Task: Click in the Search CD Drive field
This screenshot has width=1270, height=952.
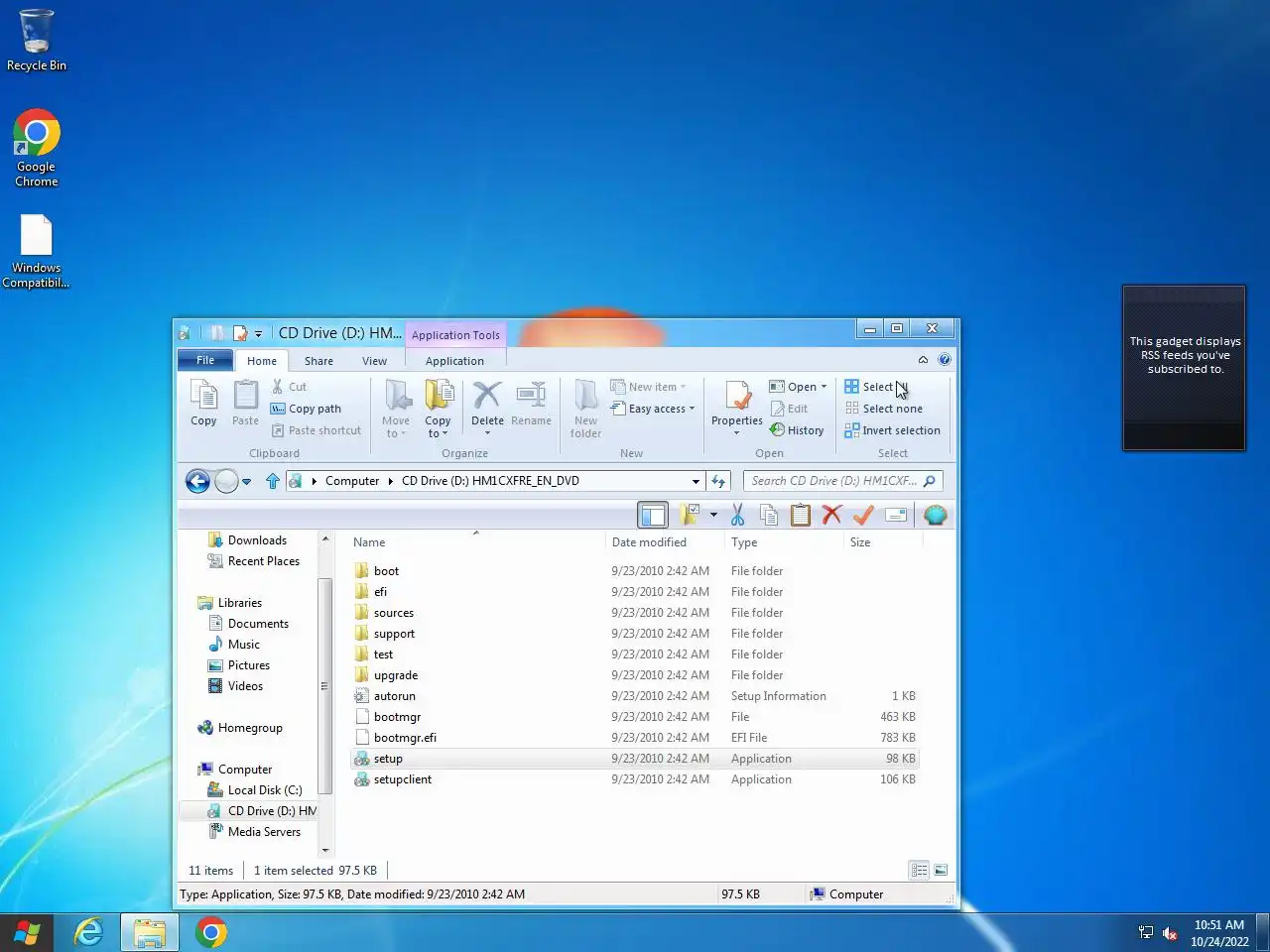Action: (842, 481)
